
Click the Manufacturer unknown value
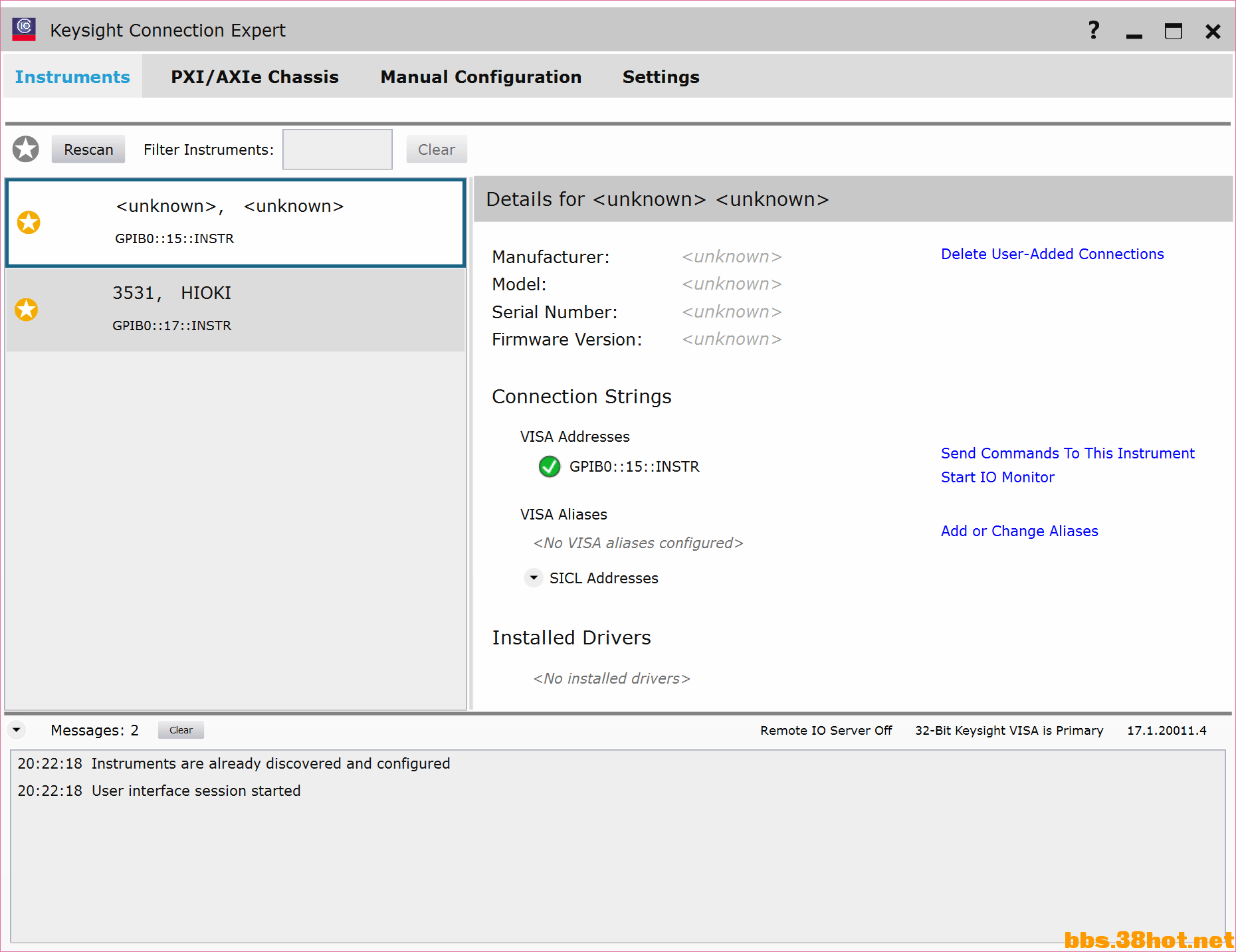pos(732,256)
